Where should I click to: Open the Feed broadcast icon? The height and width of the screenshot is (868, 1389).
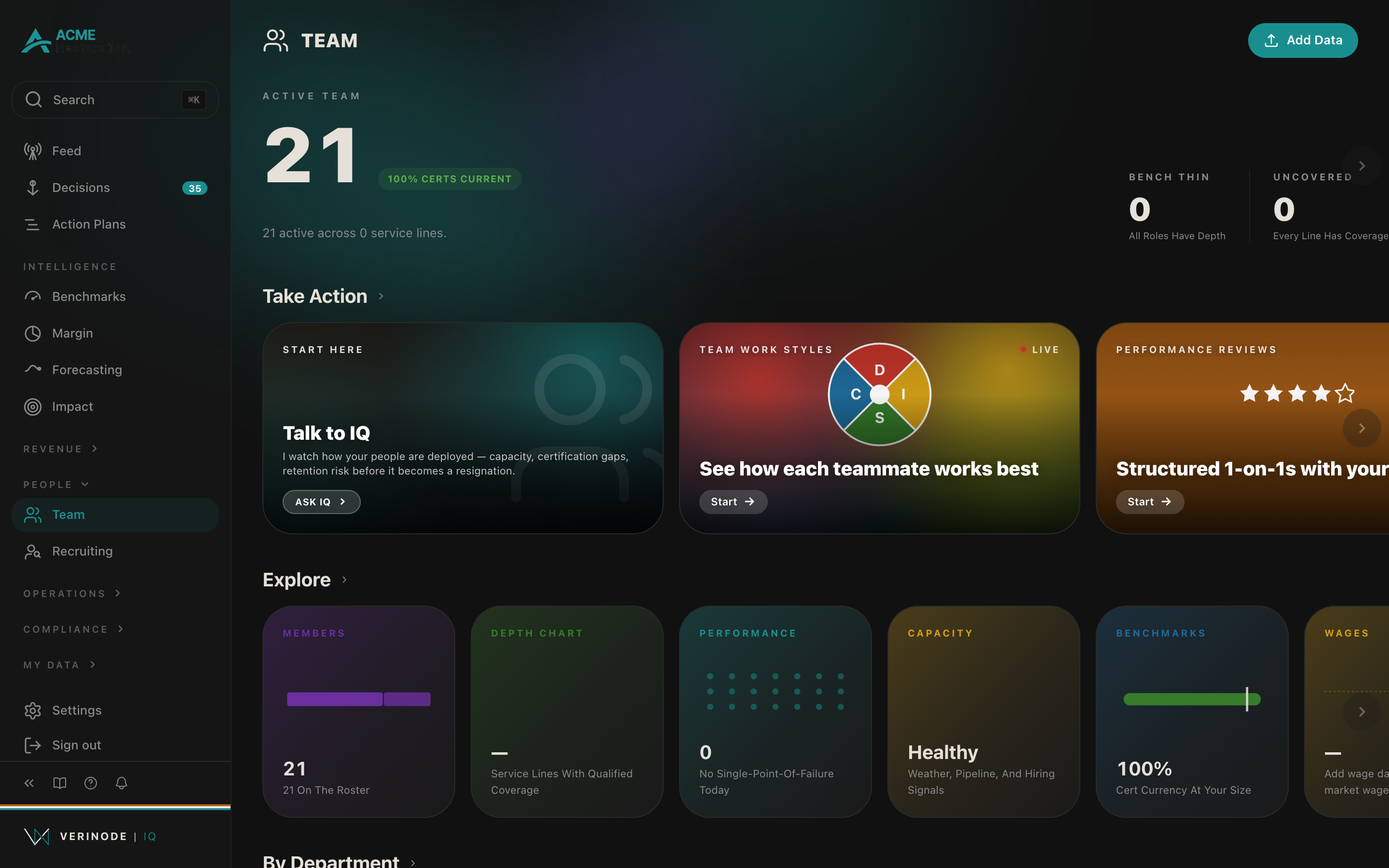33,151
